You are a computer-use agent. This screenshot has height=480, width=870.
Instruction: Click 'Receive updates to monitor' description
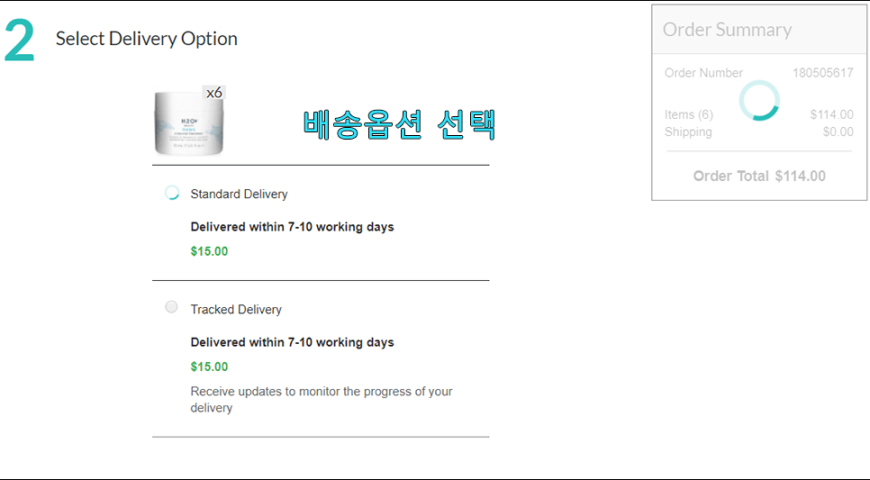[321, 400]
